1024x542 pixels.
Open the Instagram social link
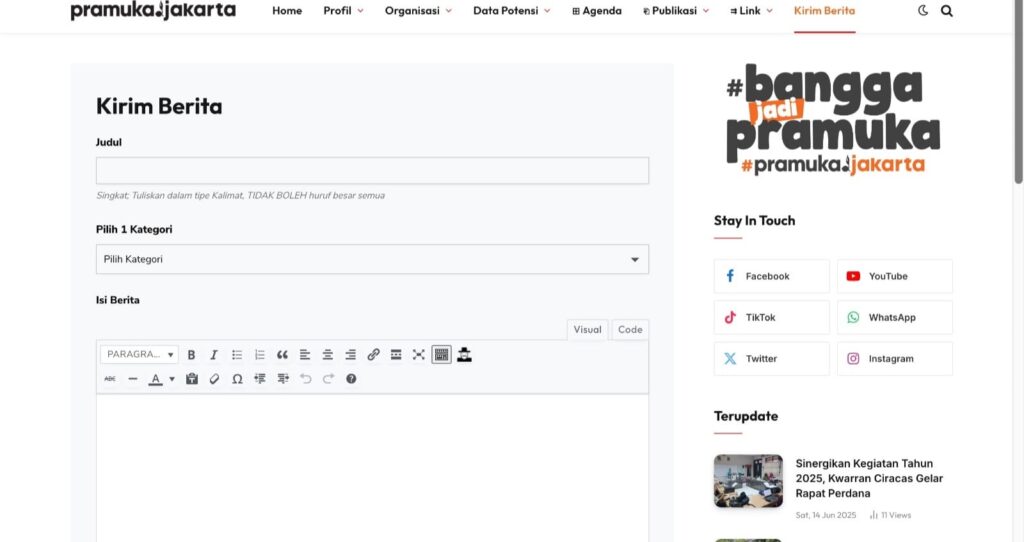(895, 359)
